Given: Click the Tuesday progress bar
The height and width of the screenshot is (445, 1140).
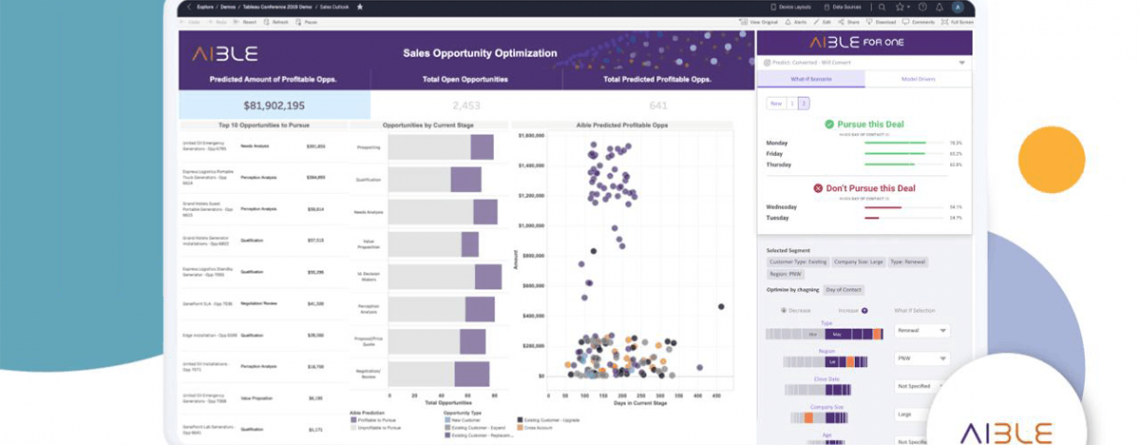Looking at the screenshot, I should pyautogui.click(x=905, y=217).
